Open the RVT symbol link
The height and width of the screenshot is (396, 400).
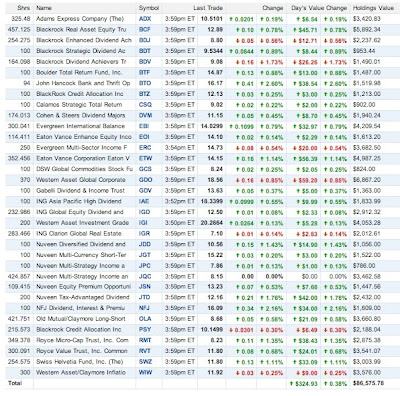[145, 351]
